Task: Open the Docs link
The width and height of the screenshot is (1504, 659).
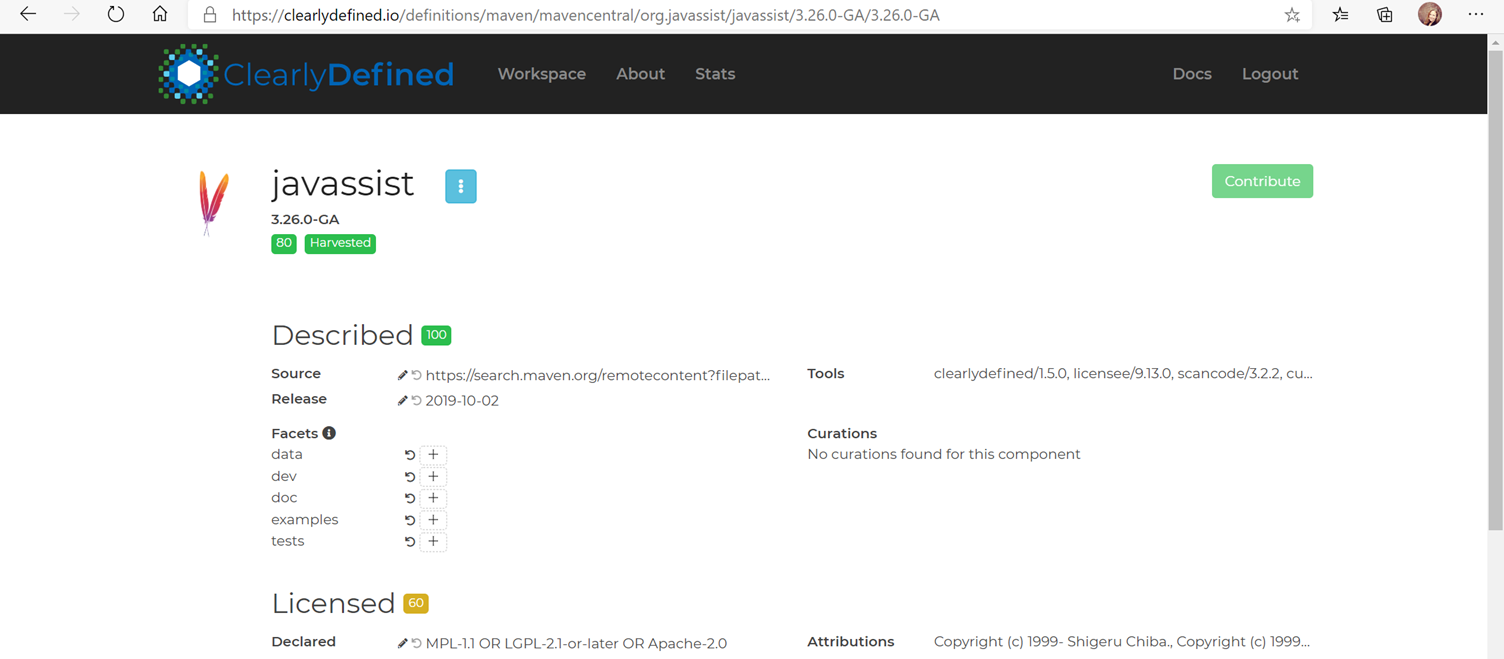Action: tap(1192, 74)
